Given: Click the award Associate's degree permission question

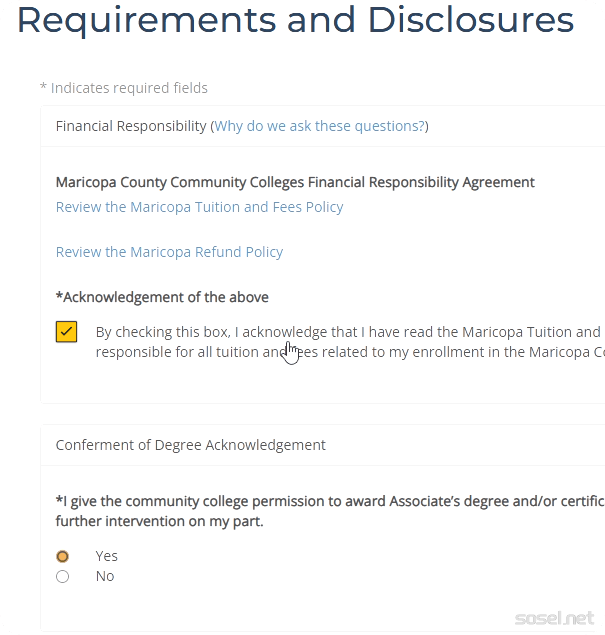Looking at the screenshot, I should coord(330,500).
